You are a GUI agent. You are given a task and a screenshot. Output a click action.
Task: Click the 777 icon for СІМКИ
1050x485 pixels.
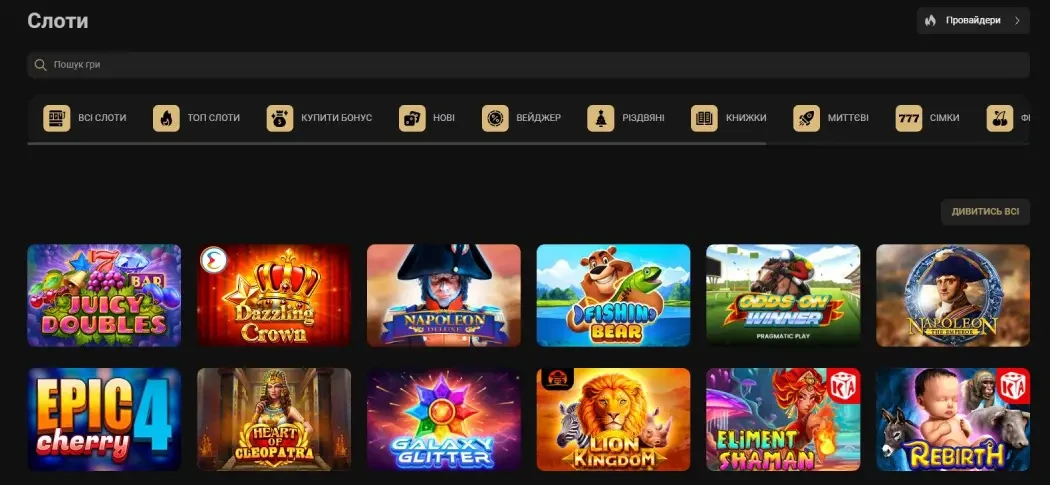point(909,118)
